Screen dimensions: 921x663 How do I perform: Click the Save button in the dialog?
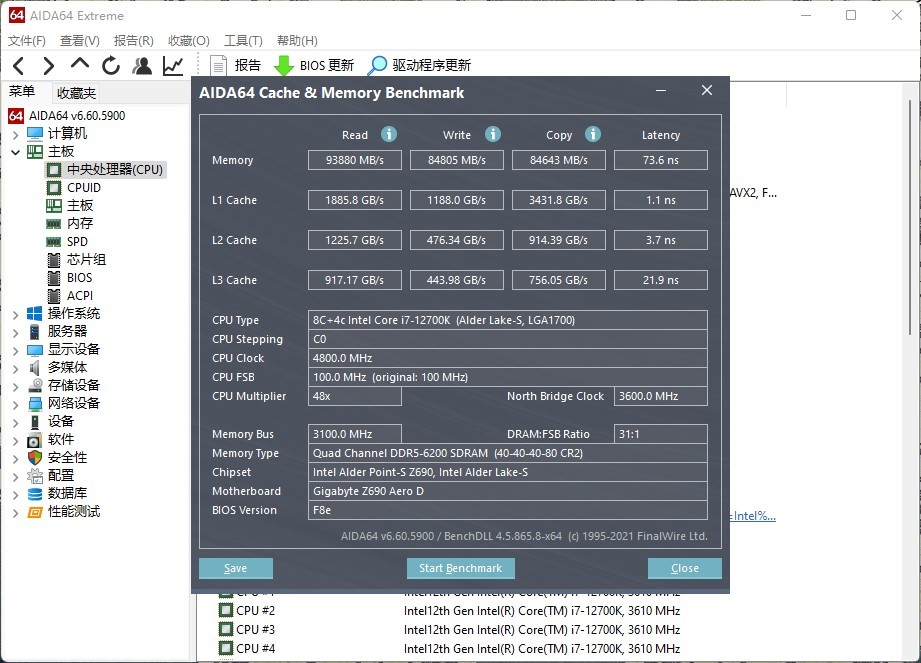(x=235, y=567)
